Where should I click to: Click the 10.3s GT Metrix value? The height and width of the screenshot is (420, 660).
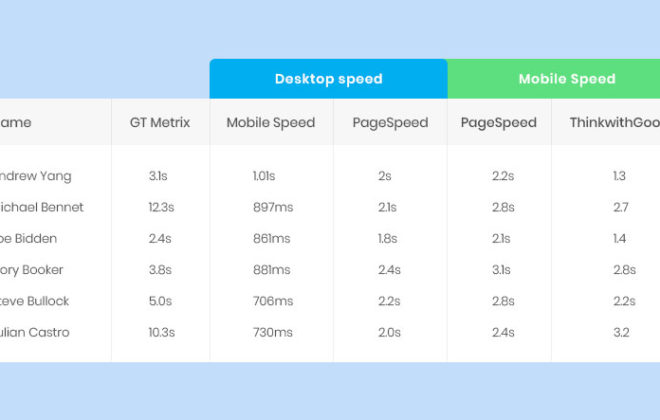pyautogui.click(x=162, y=332)
